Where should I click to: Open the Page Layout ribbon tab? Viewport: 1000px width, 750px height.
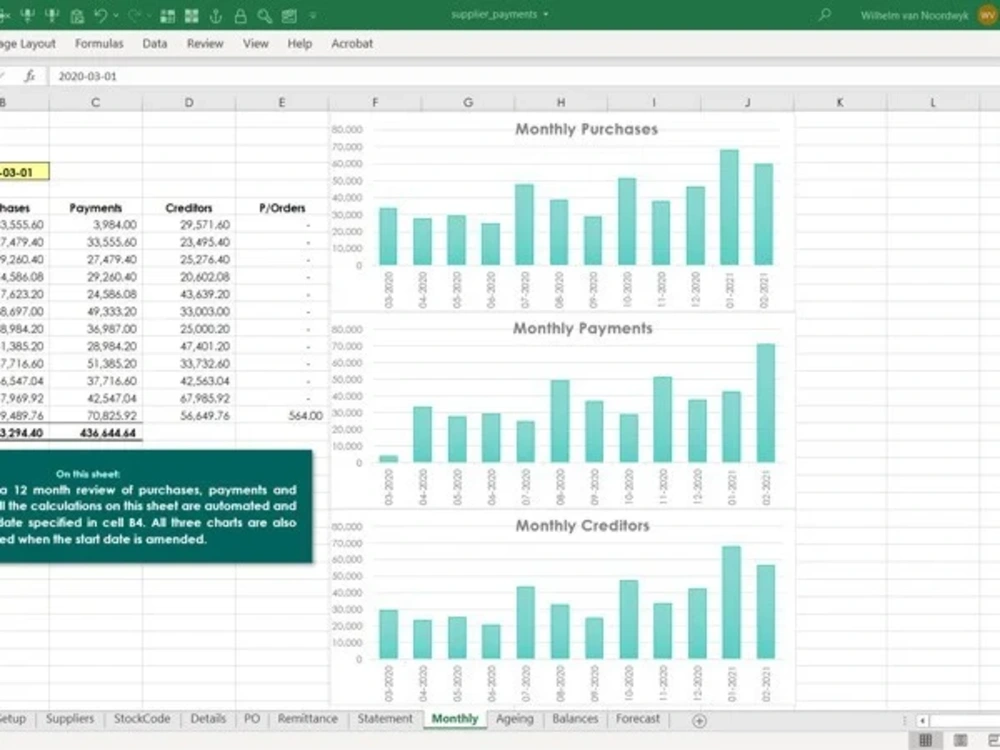pos(27,43)
